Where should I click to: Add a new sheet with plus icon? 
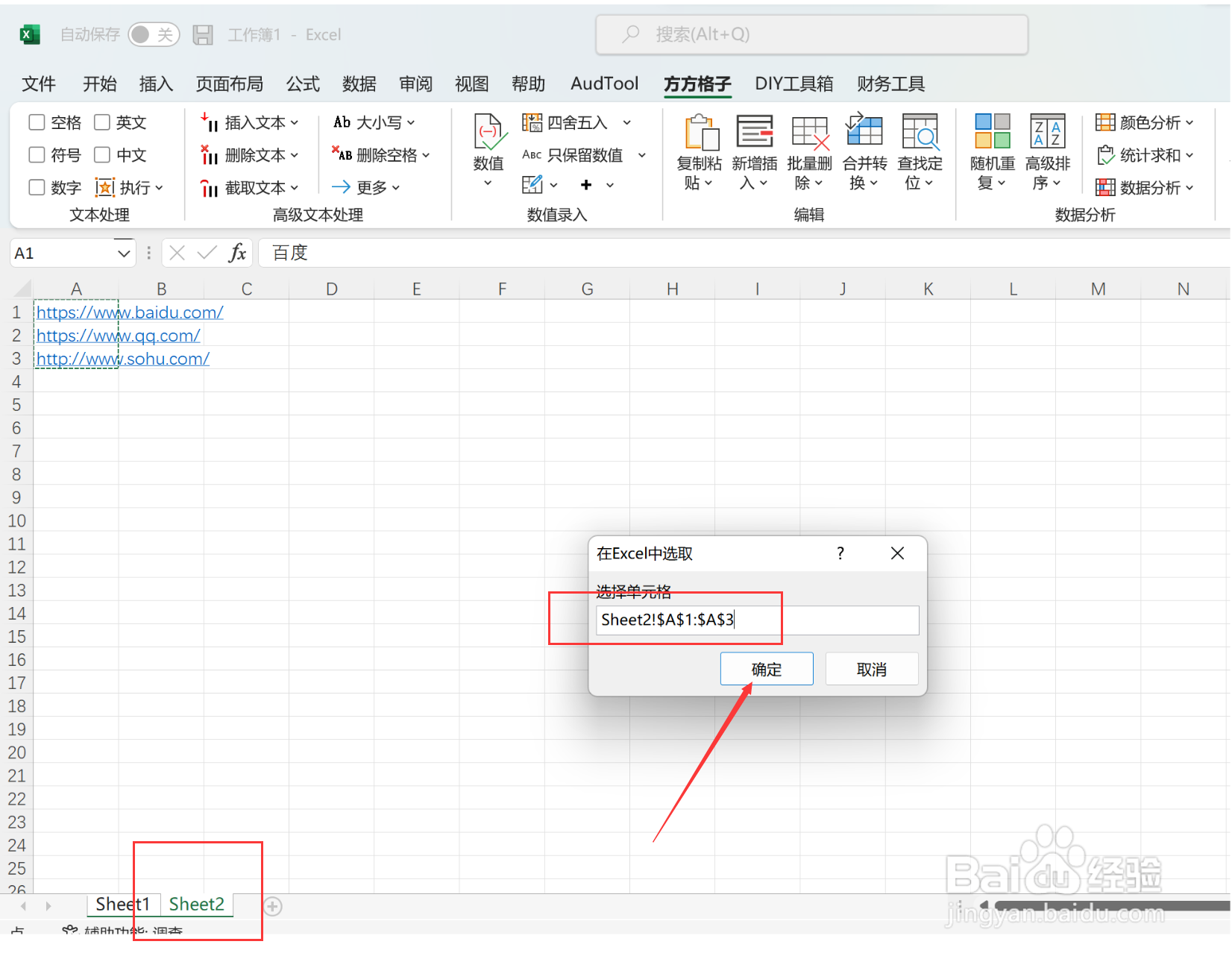click(x=273, y=906)
